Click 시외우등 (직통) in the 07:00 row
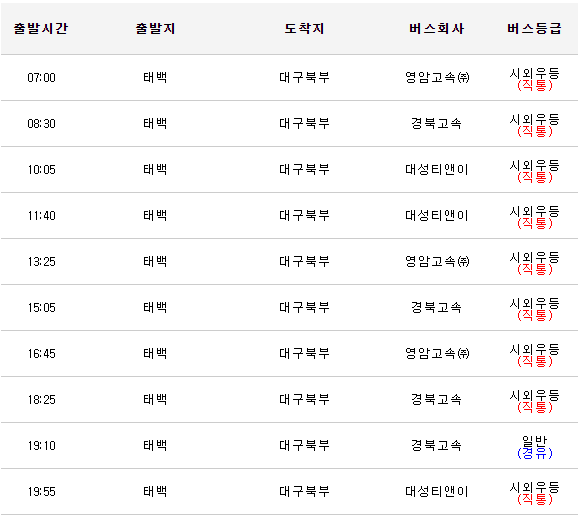578x517 pixels. pyautogui.click(x=535, y=79)
